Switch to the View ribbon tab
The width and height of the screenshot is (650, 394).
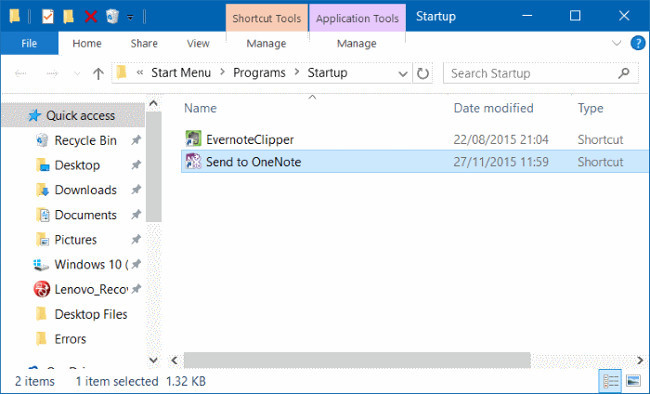[198, 43]
